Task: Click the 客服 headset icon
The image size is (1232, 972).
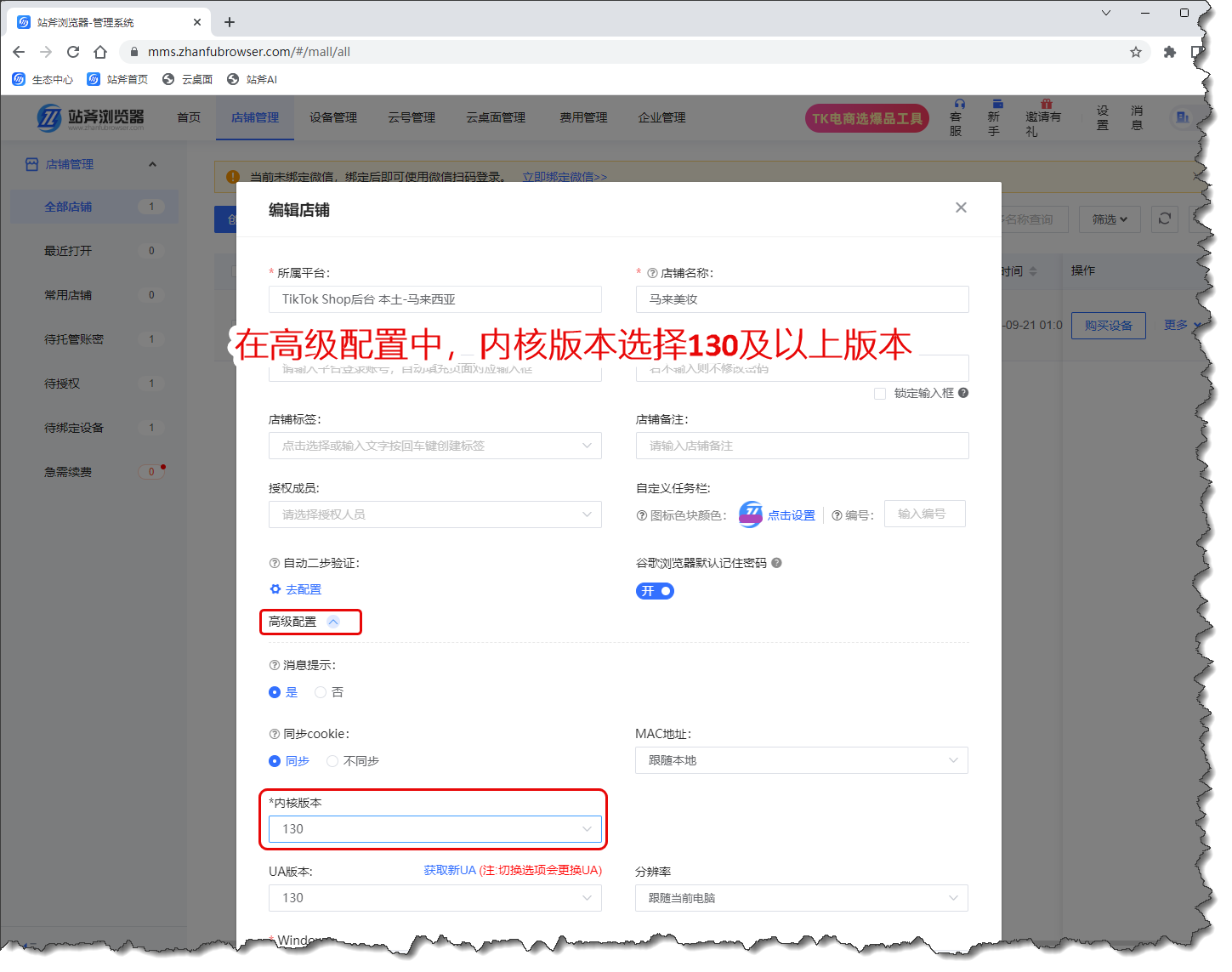Action: tap(959, 105)
